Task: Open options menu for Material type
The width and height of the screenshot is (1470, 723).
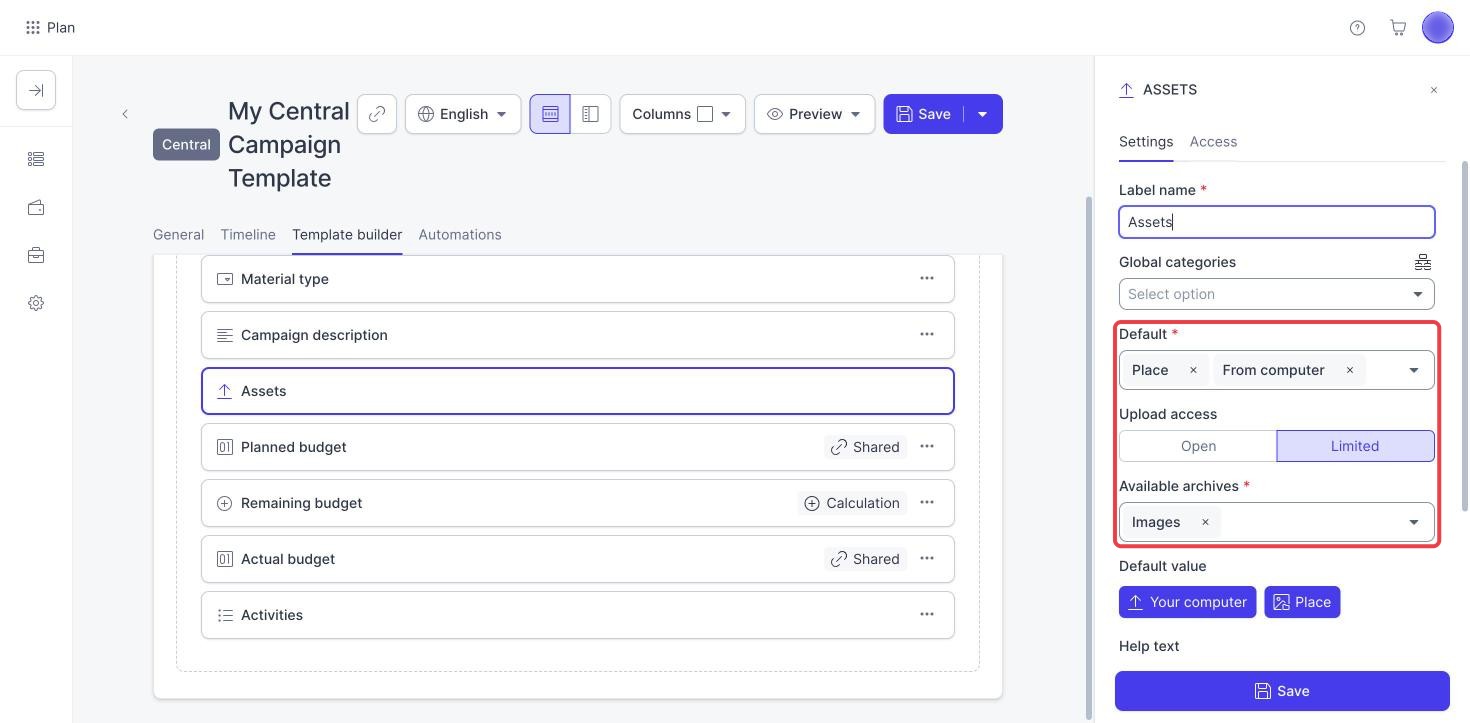Action: (927, 279)
